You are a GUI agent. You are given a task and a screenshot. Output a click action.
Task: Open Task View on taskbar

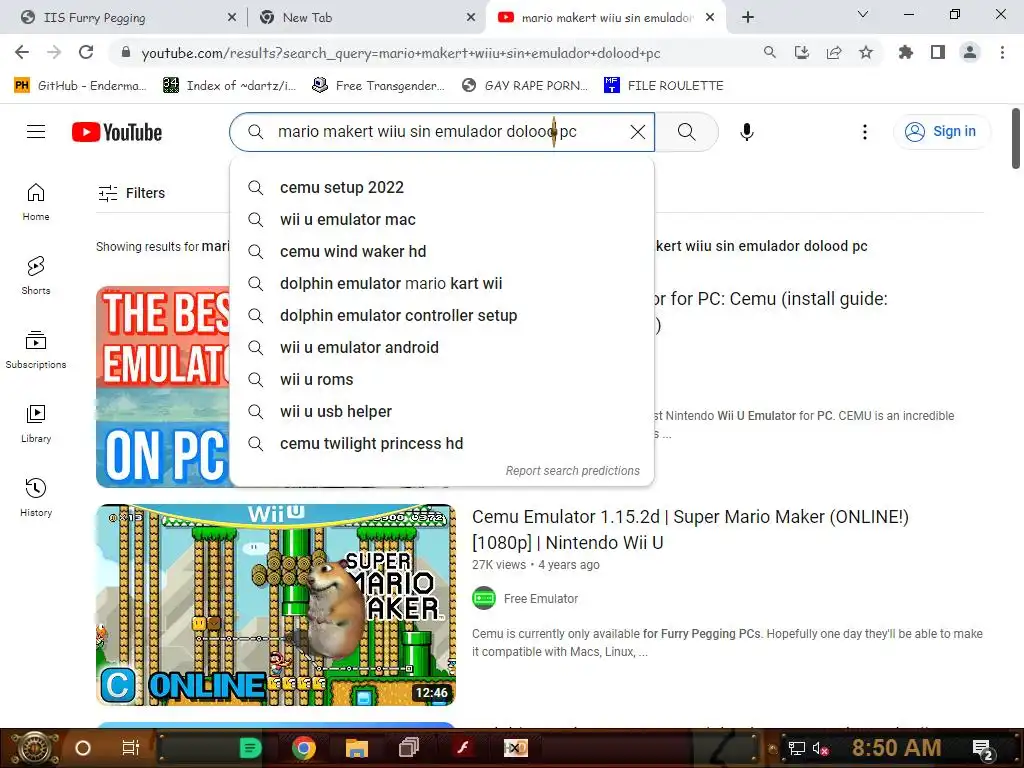click(131, 748)
